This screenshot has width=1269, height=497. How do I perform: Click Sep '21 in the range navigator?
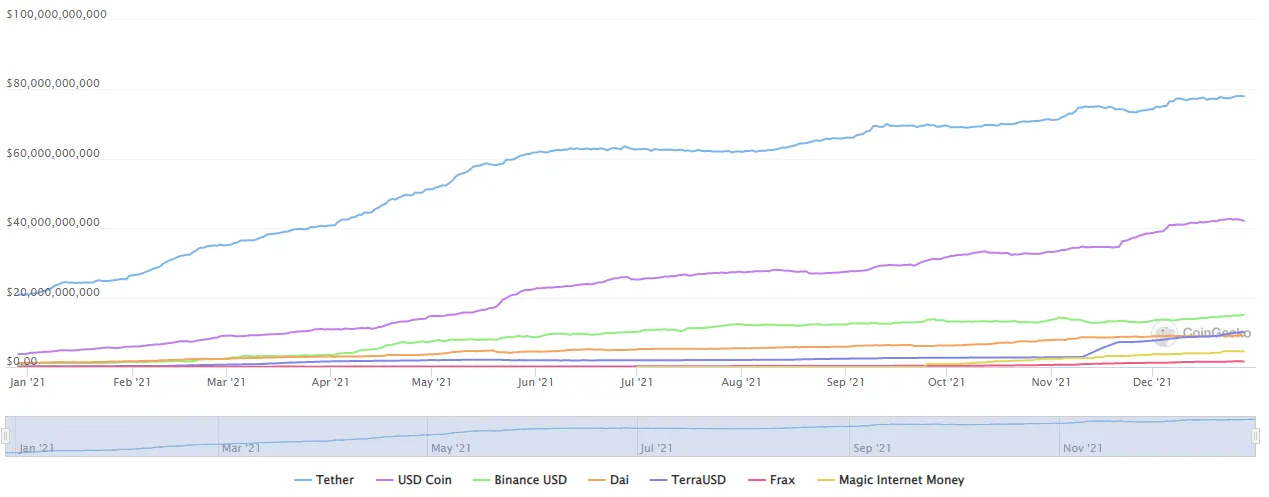point(872,449)
